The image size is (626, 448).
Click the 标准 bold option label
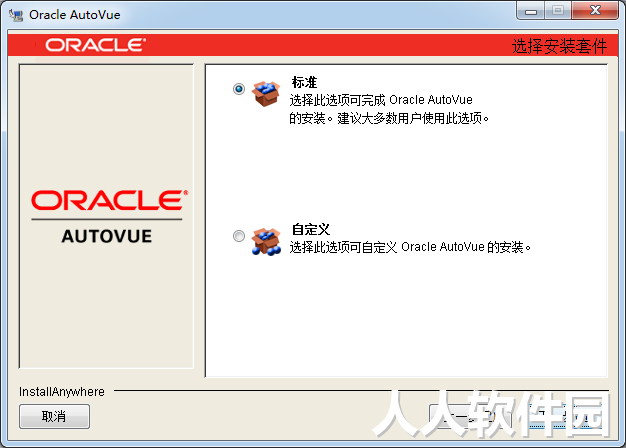(x=304, y=82)
